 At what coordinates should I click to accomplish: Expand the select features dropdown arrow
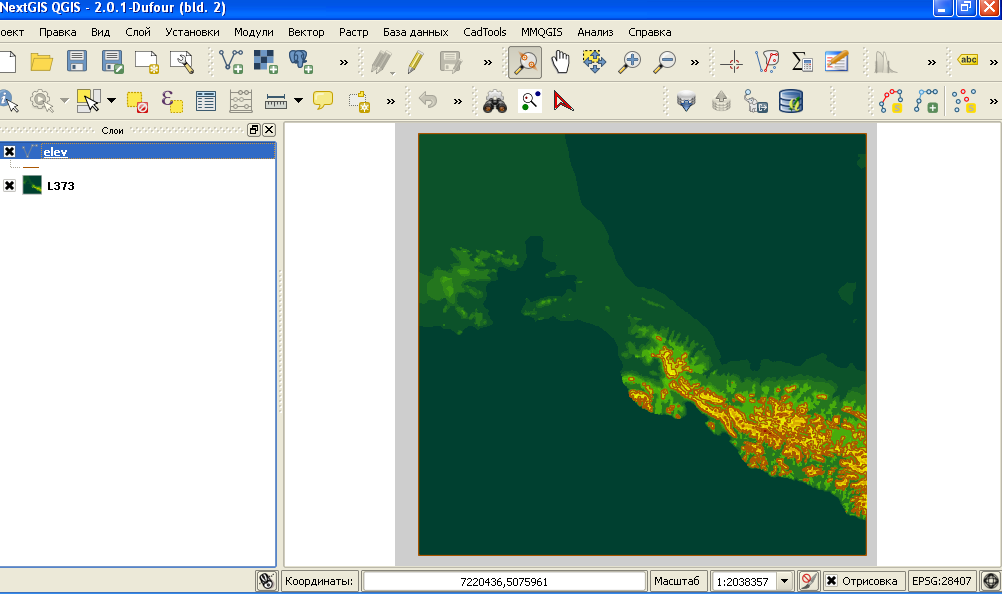pos(111,101)
